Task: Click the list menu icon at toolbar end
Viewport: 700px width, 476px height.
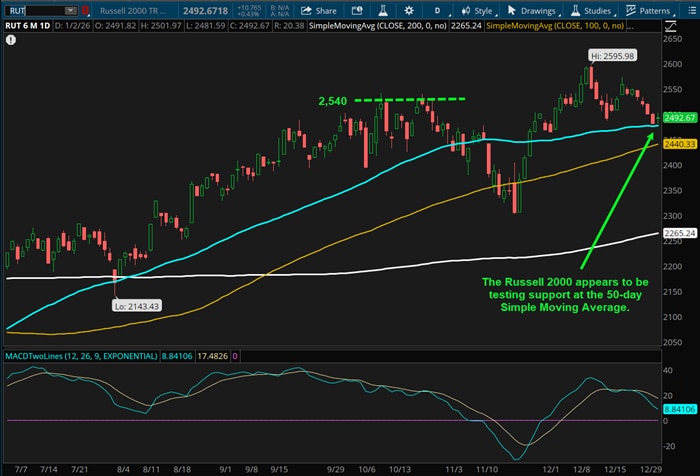Action: click(x=692, y=11)
